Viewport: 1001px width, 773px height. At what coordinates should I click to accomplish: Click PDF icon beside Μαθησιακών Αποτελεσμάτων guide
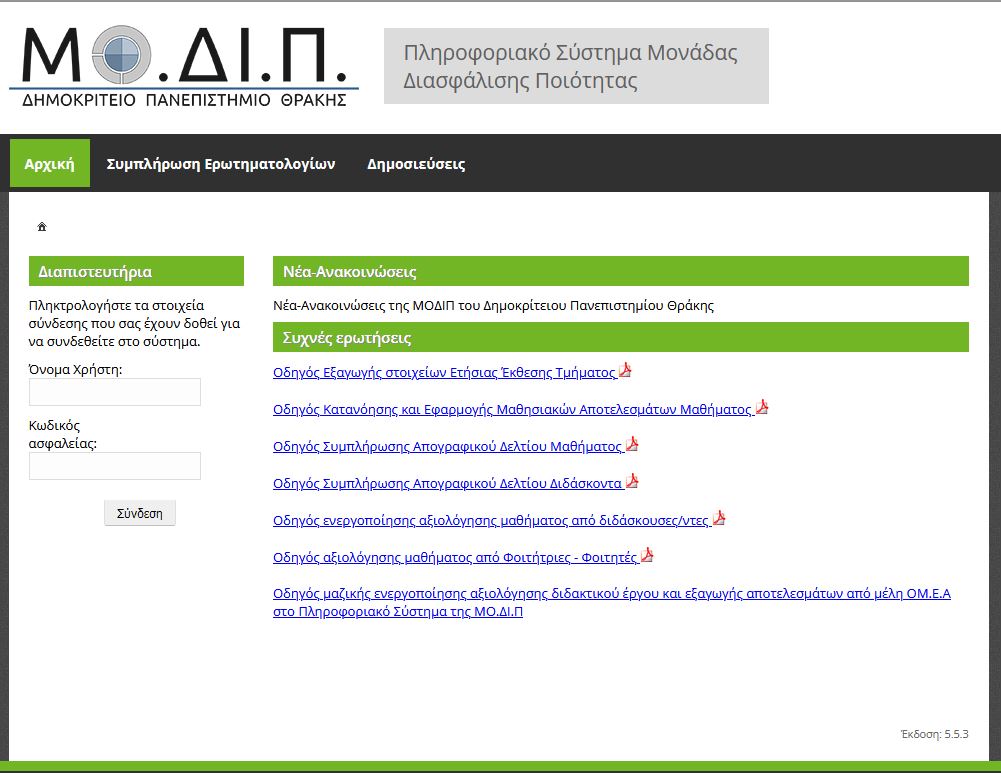pos(761,407)
